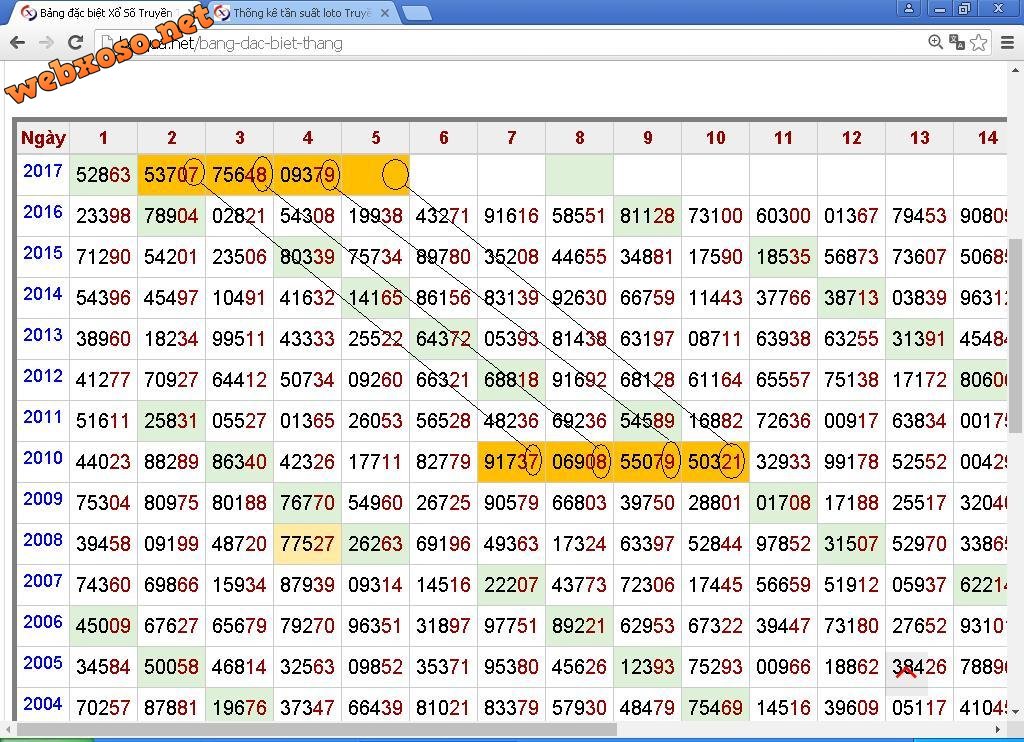
Task: Click highlighted cell 55079 in 2010 row
Action: 648,462
